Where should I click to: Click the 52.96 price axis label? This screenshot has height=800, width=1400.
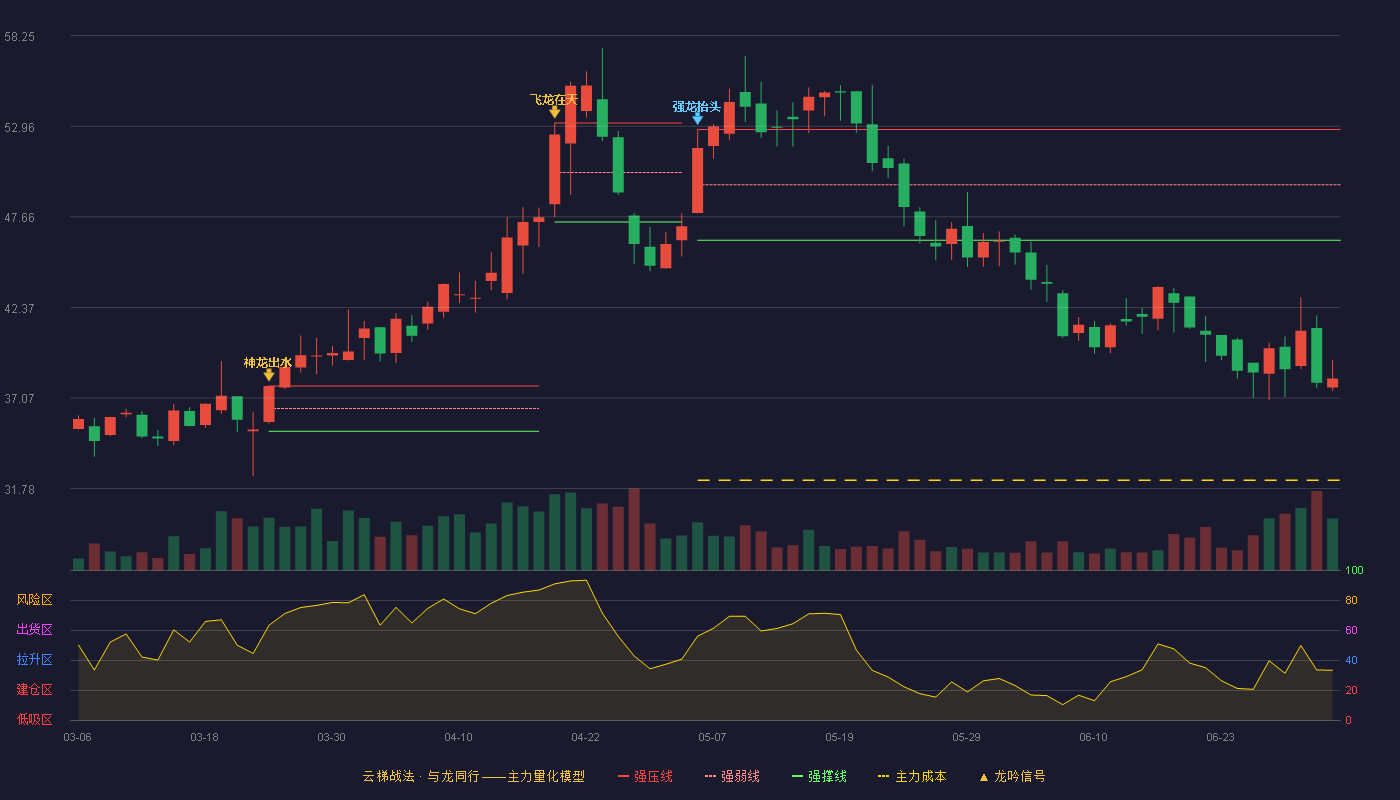(x=19, y=127)
